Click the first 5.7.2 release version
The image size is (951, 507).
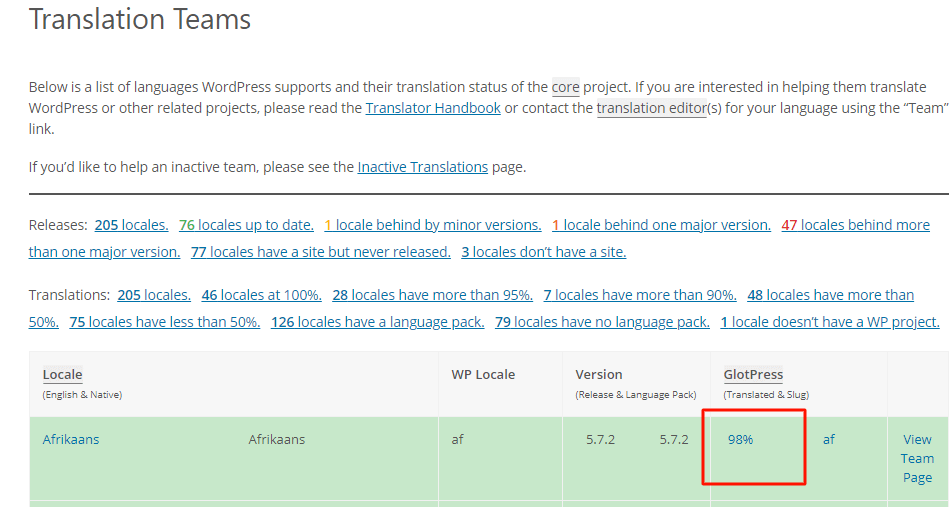tap(600, 440)
